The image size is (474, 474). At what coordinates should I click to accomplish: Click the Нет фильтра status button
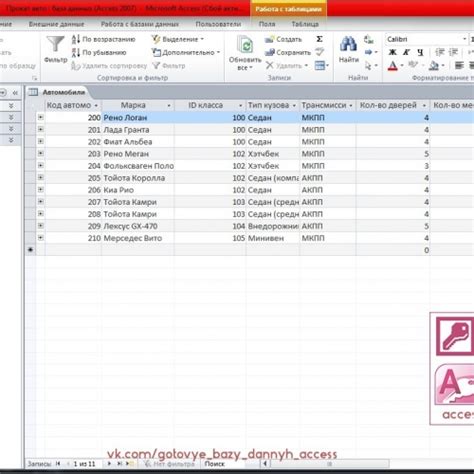169,464
